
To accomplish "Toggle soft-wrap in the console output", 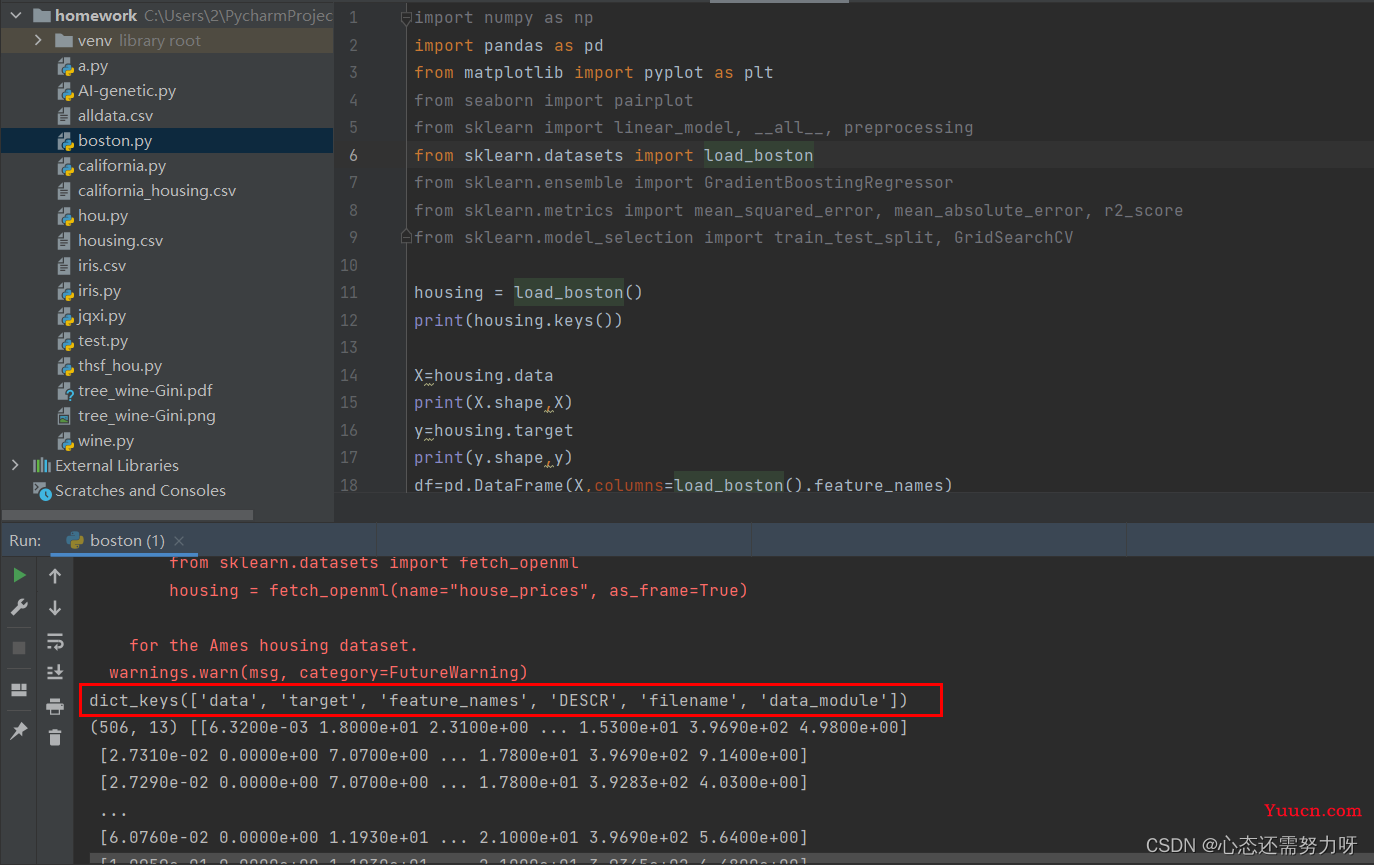I will tap(55, 641).
